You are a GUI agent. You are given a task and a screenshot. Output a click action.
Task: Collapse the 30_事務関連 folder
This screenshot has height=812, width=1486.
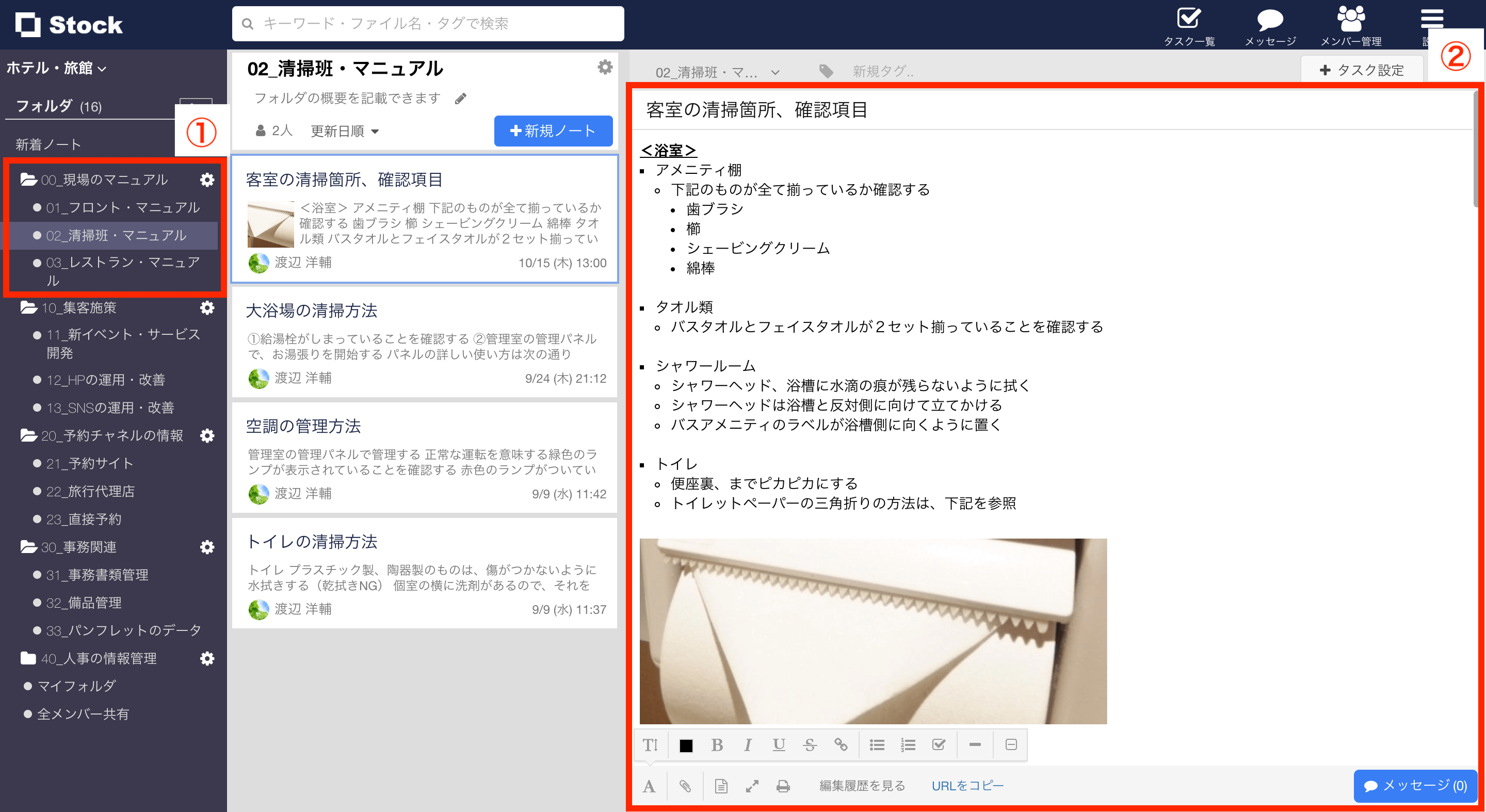[x=29, y=547]
